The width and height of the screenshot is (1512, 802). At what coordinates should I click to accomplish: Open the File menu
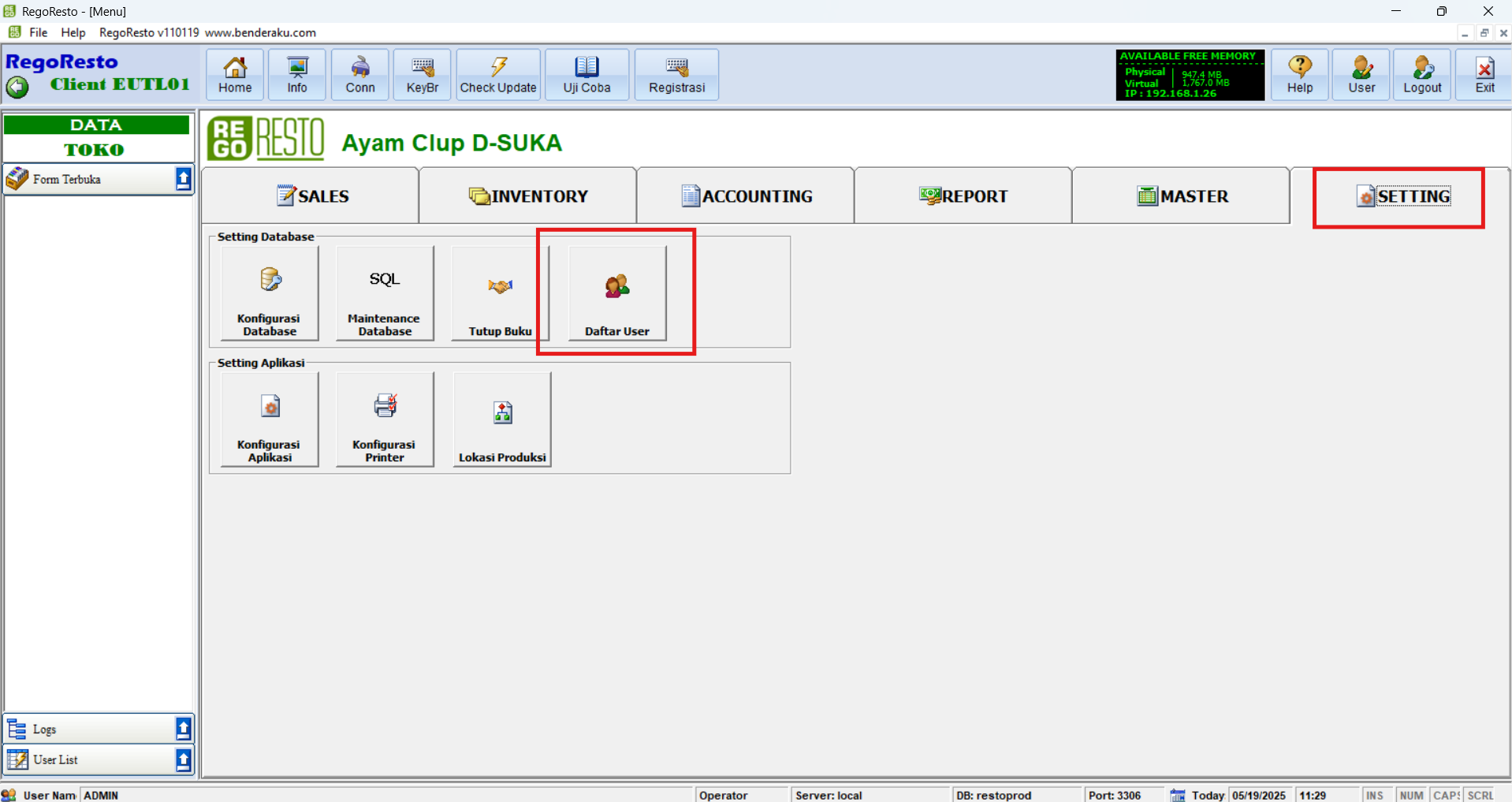[38, 32]
